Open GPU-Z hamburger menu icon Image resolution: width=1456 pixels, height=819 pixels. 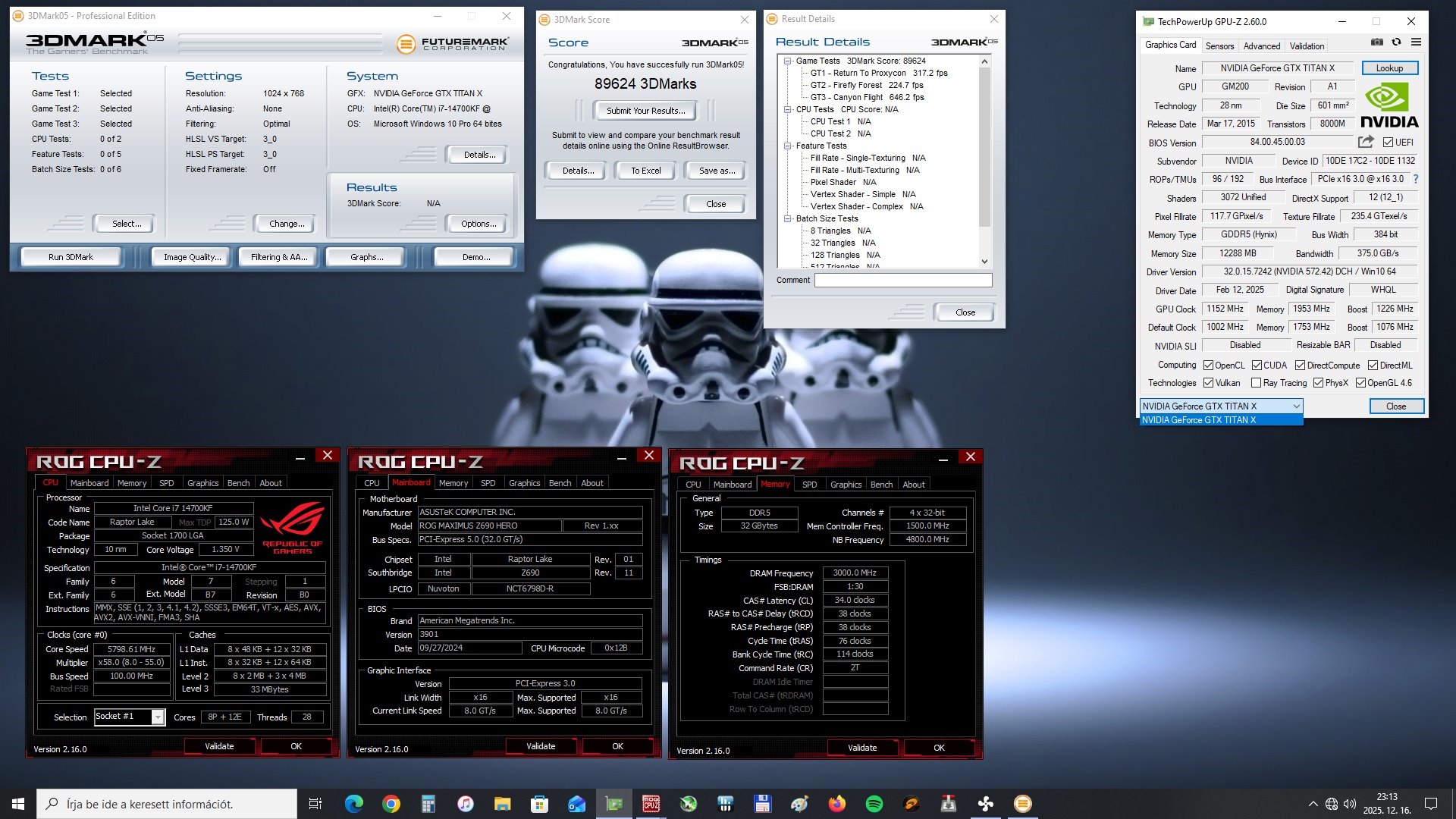1416,42
